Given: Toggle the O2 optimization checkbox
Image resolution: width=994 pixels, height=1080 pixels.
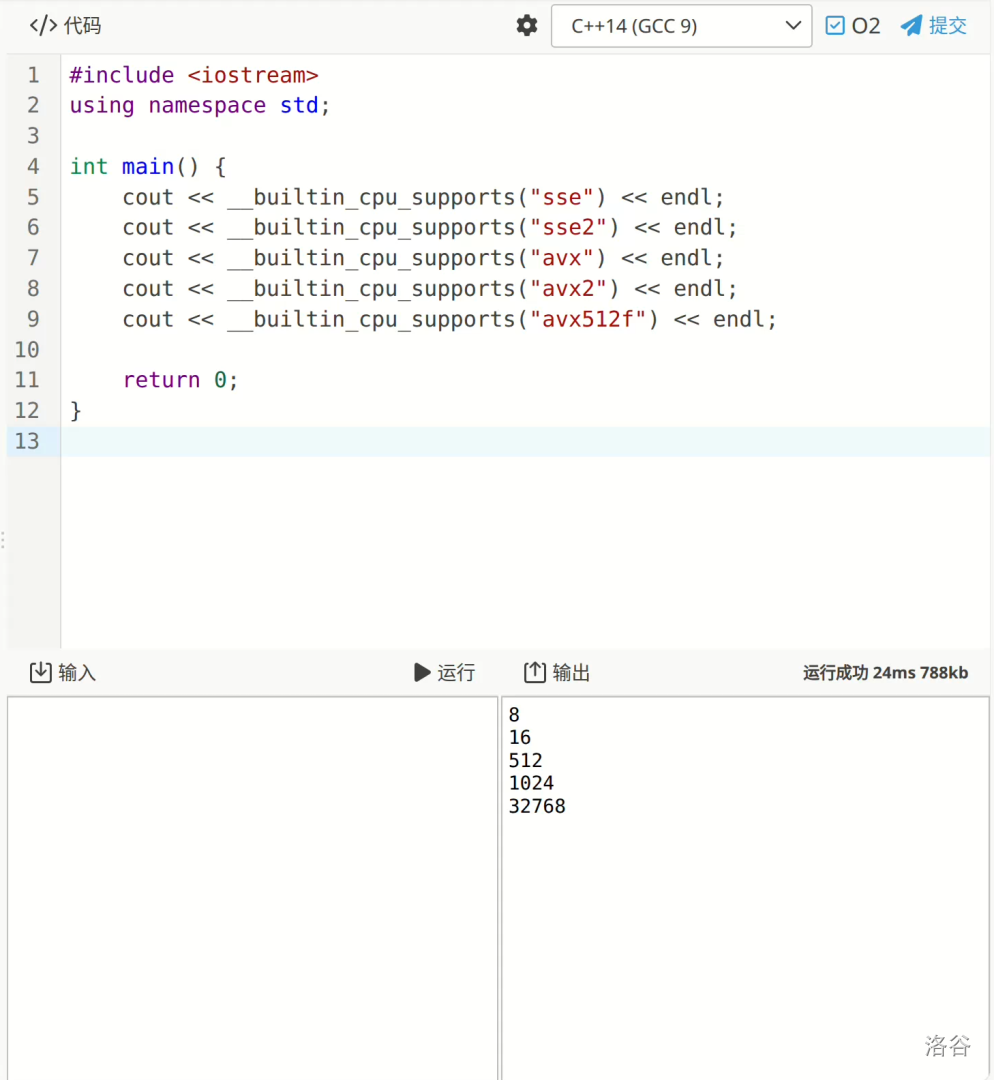Looking at the screenshot, I should coord(835,26).
